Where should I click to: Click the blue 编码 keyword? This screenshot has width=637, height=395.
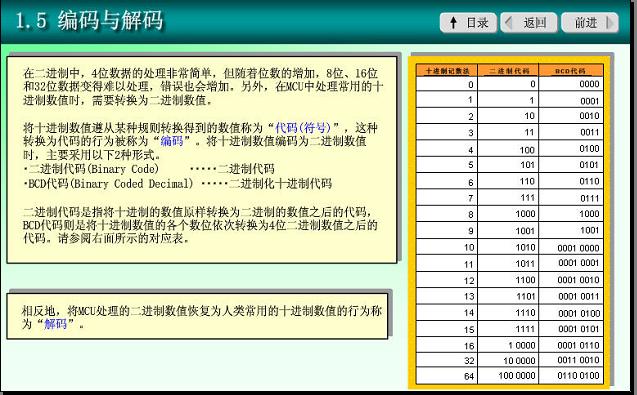tap(172, 141)
